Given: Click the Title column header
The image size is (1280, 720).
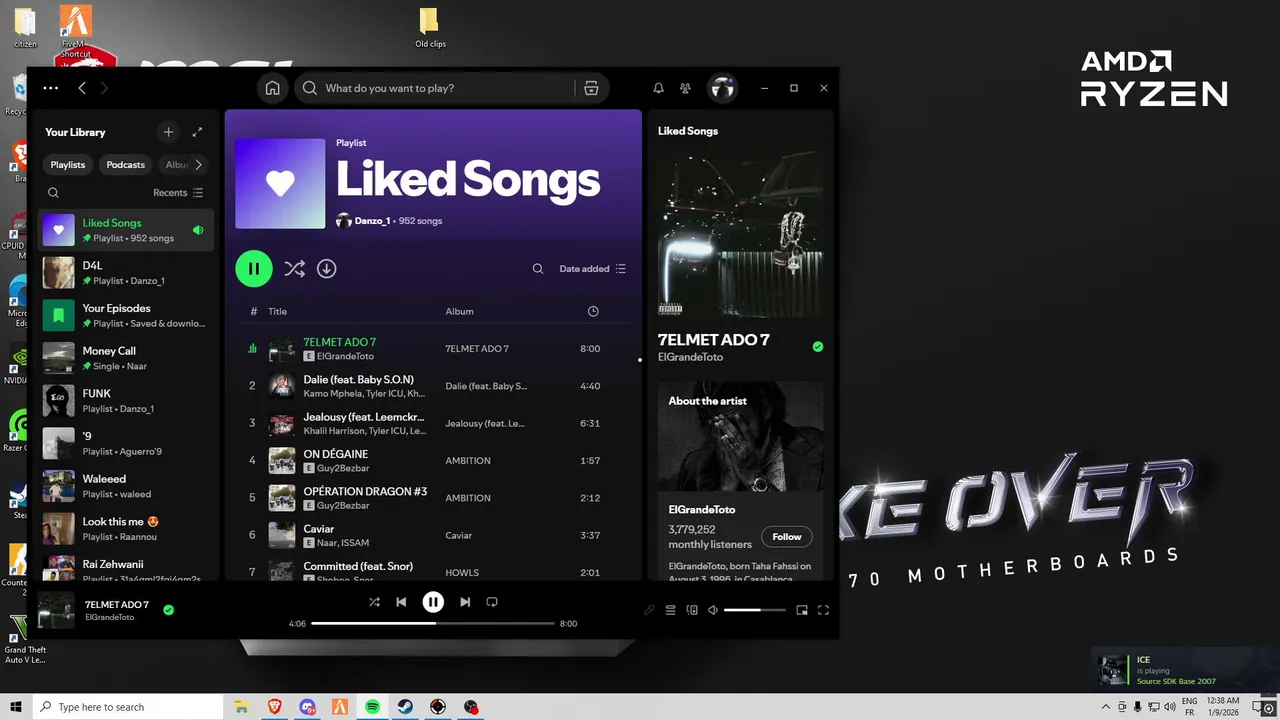Looking at the screenshot, I should (277, 311).
